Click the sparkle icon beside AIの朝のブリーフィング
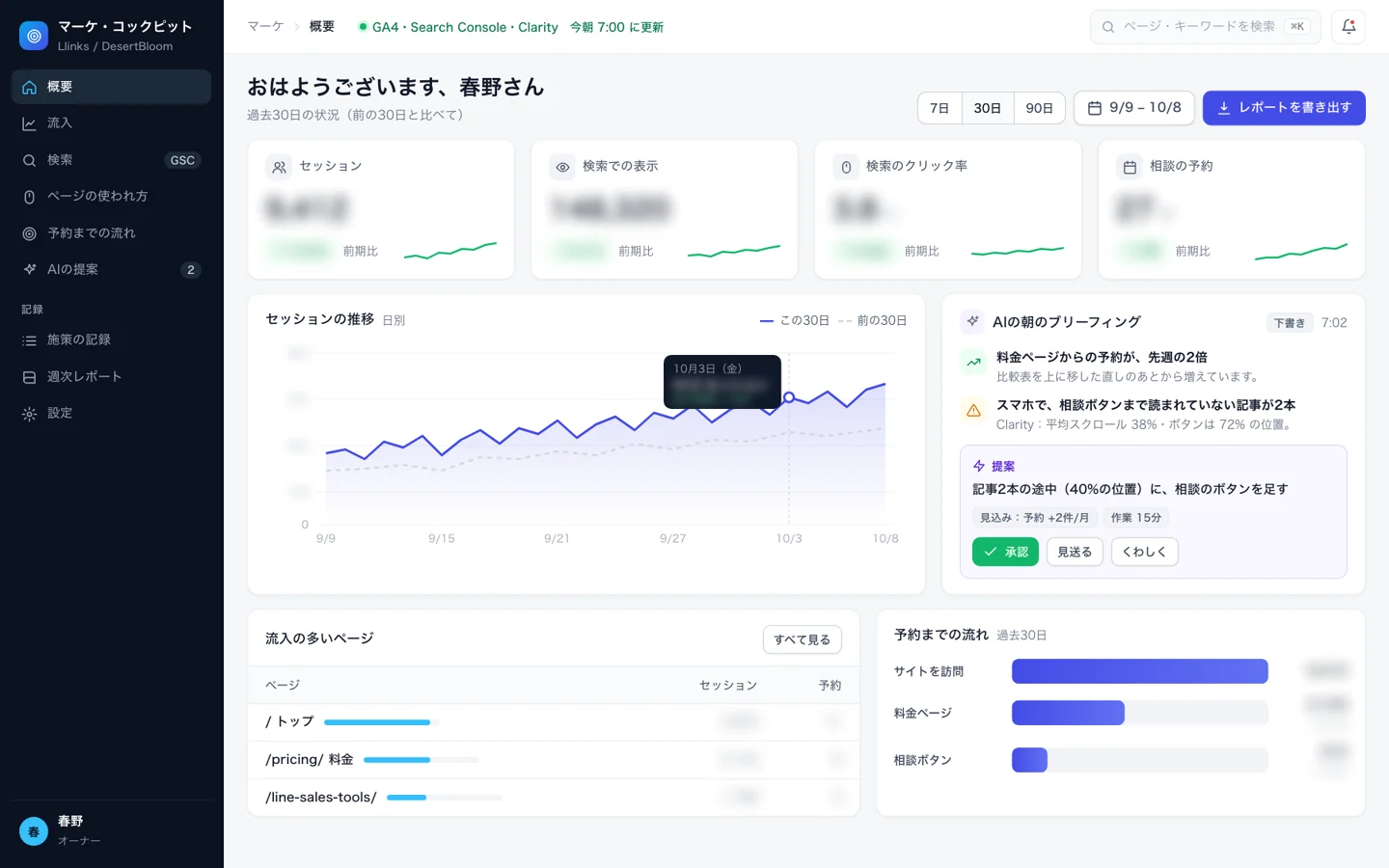1389x868 pixels. (972, 321)
